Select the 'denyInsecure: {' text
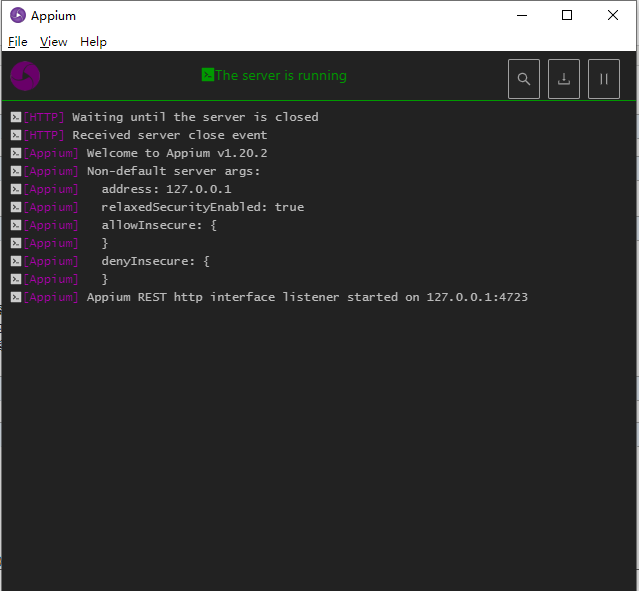The width and height of the screenshot is (639, 591). (x=155, y=261)
